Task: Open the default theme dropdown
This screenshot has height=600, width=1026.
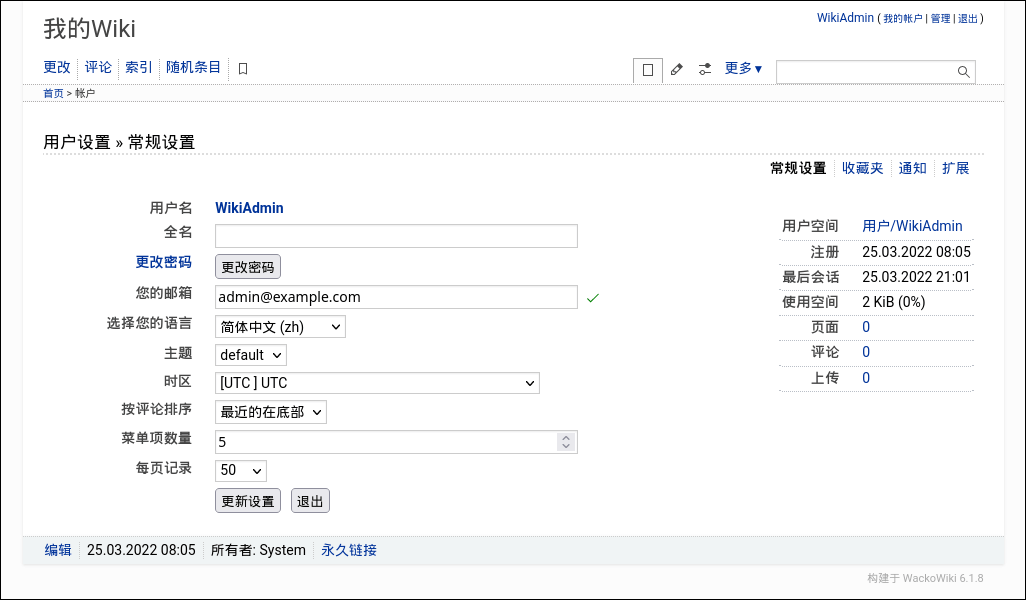Action: pyautogui.click(x=250, y=355)
